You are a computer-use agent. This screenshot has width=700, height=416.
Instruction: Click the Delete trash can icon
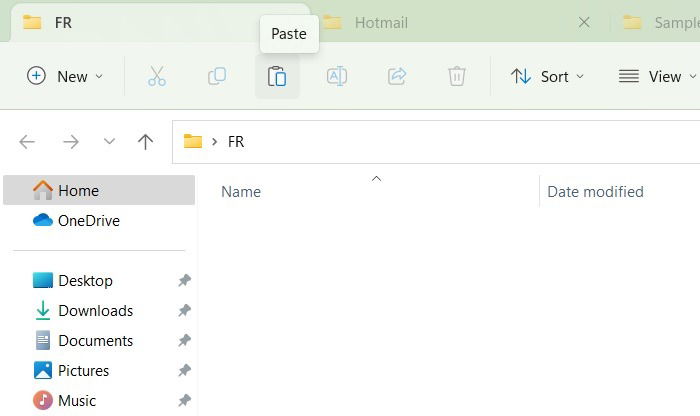[457, 76]
